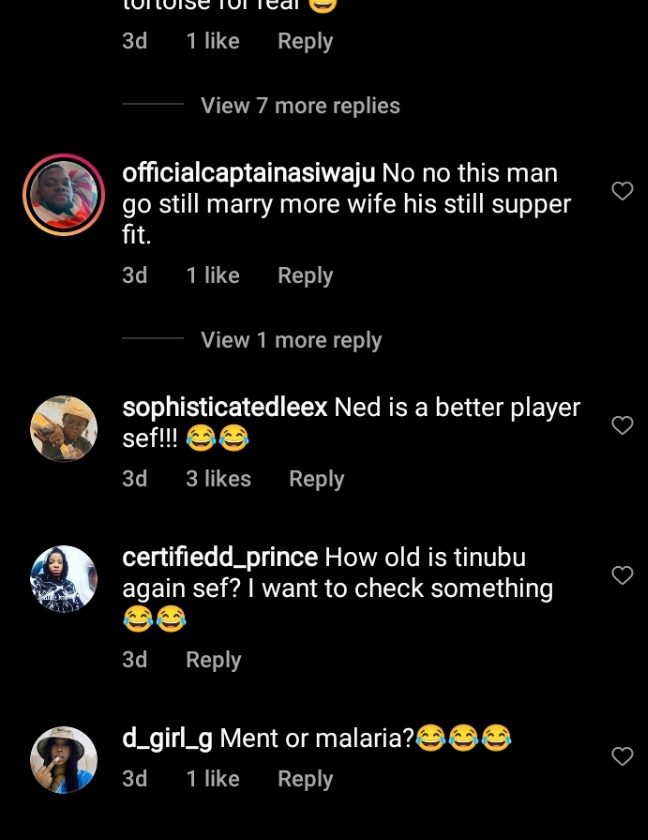Like officialcaptainasiwaju's comment with the heart
Viewport: 648px width, 840px height.
(622, 191)
